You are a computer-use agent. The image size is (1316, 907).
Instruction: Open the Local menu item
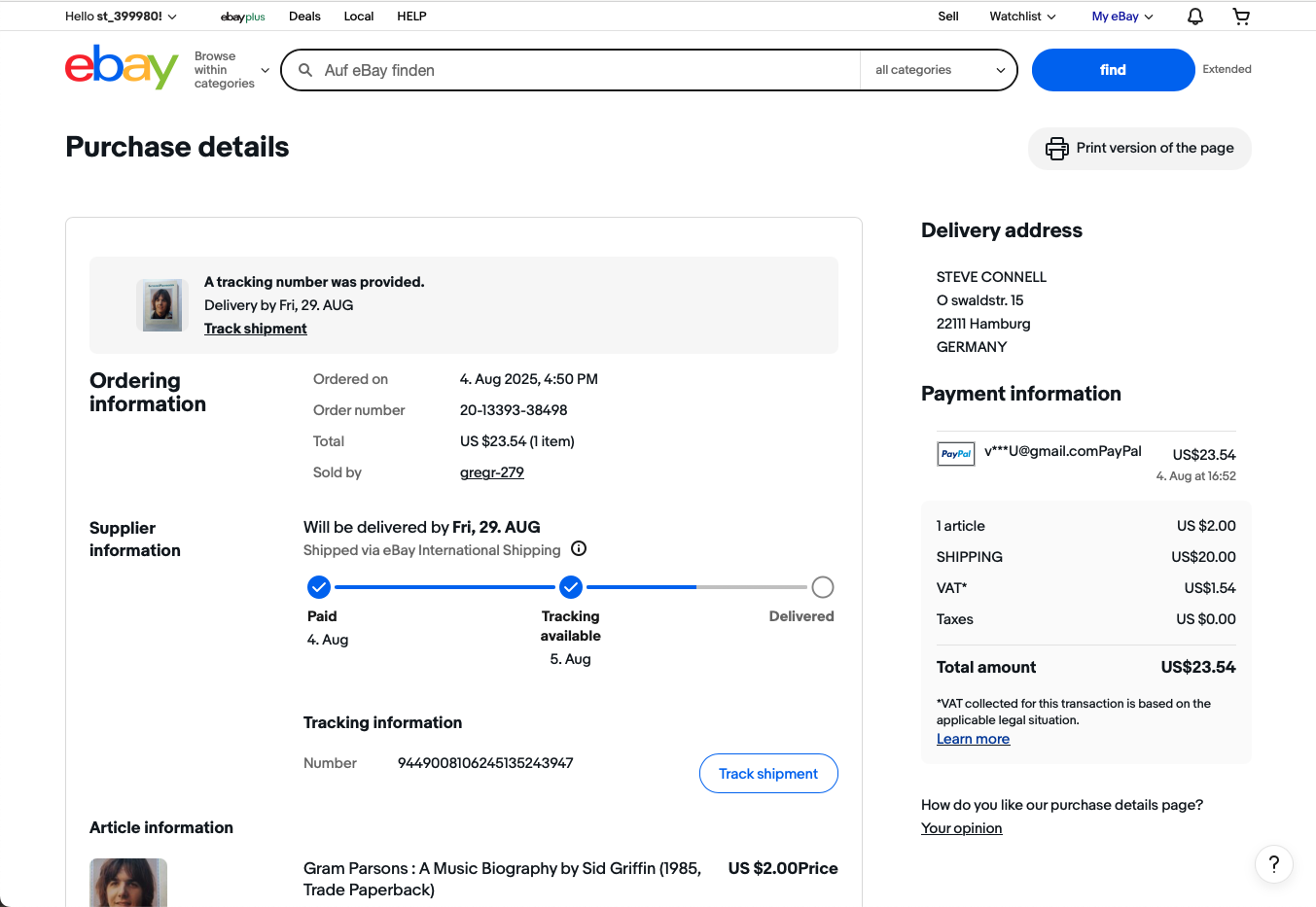pos(359,17)
